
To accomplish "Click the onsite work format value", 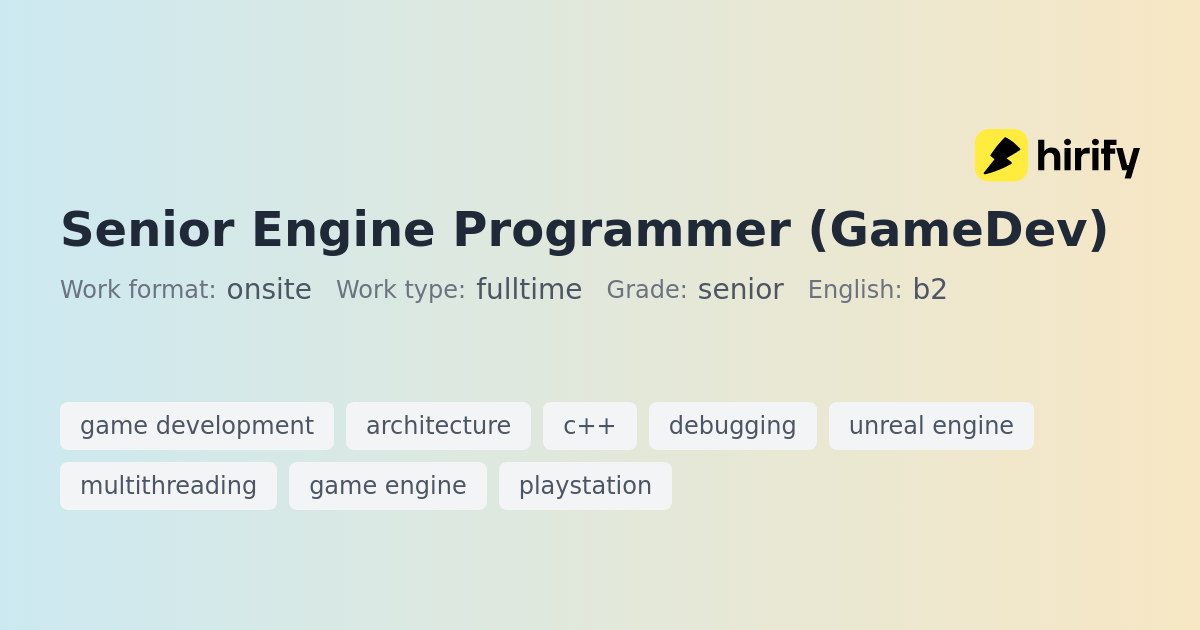I will pyautogui.click(x=269, y=290).
